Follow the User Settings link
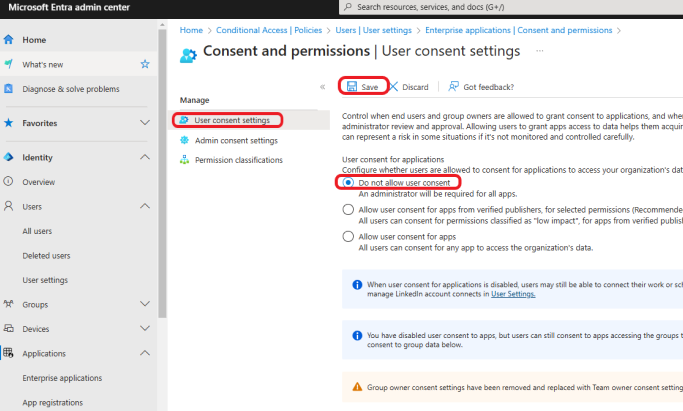The width and height of the screenshot is (683, 411). click(x=513, y=294)
